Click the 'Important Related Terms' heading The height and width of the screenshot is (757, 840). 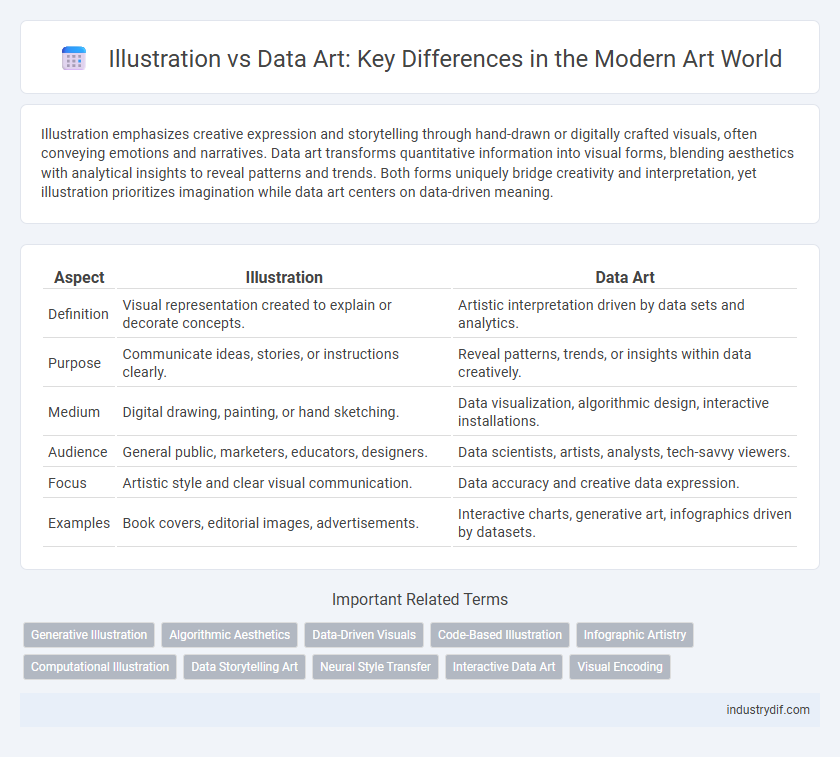[420, 599]
